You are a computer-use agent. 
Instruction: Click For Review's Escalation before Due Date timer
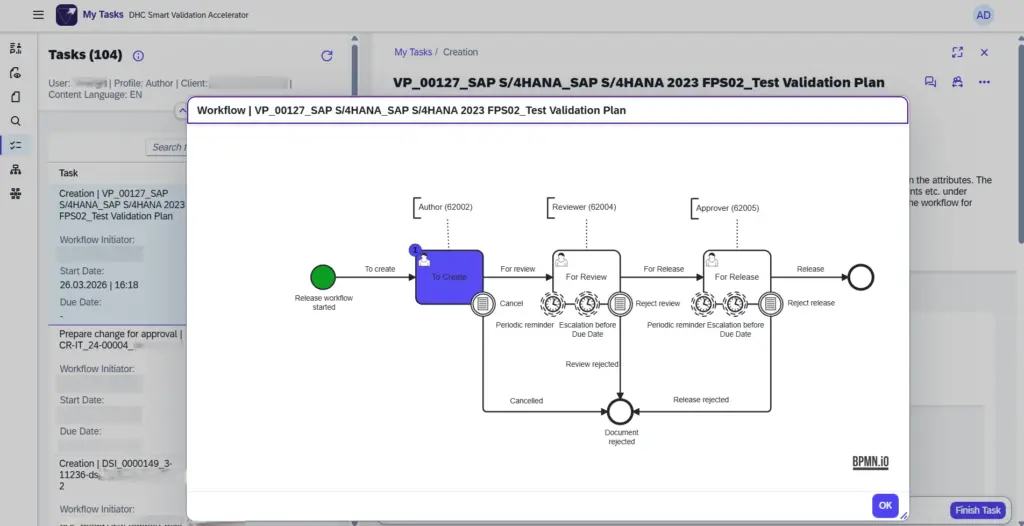click(587, 304)
